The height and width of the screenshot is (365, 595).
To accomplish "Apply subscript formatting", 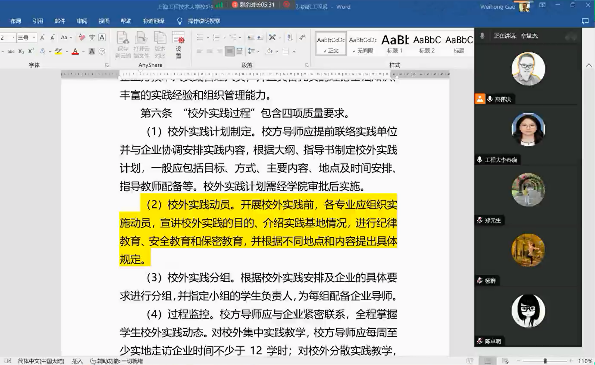I will coord(21,51).
